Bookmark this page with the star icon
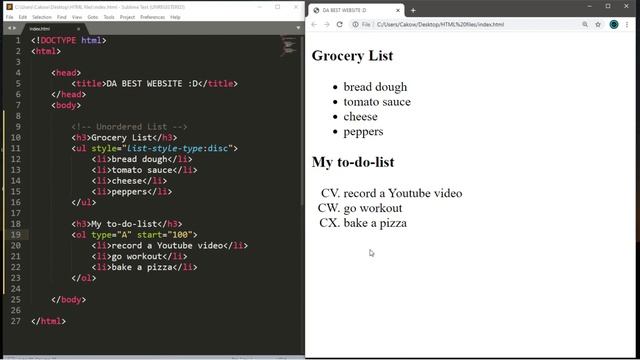640x360 pixels. coord(598,24)
